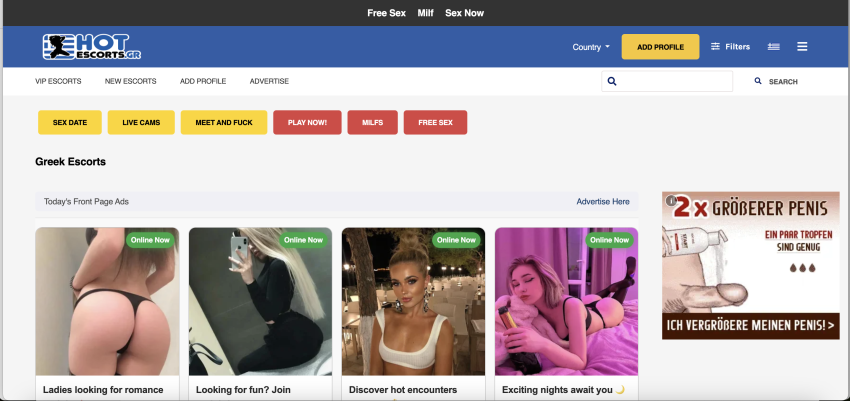Open 'Looking for fun? Join' ad thumbnail

(x=260, y=301)
